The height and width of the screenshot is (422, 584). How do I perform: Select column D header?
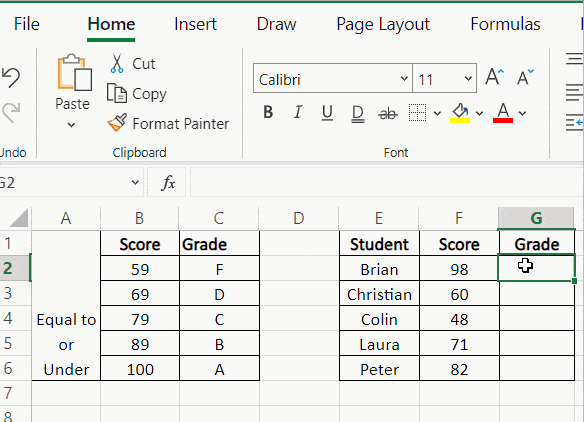(x=299, y=218)
